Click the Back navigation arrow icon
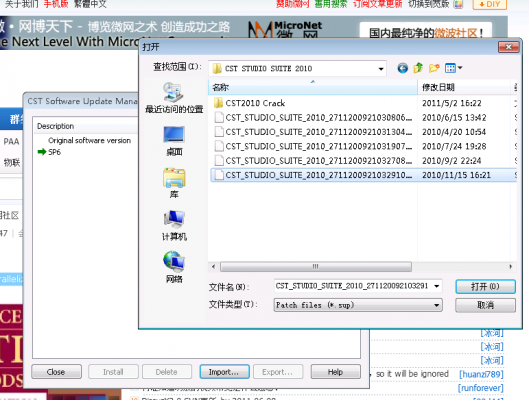The height and width of the screenshot is (400, 529). [402, 68]
